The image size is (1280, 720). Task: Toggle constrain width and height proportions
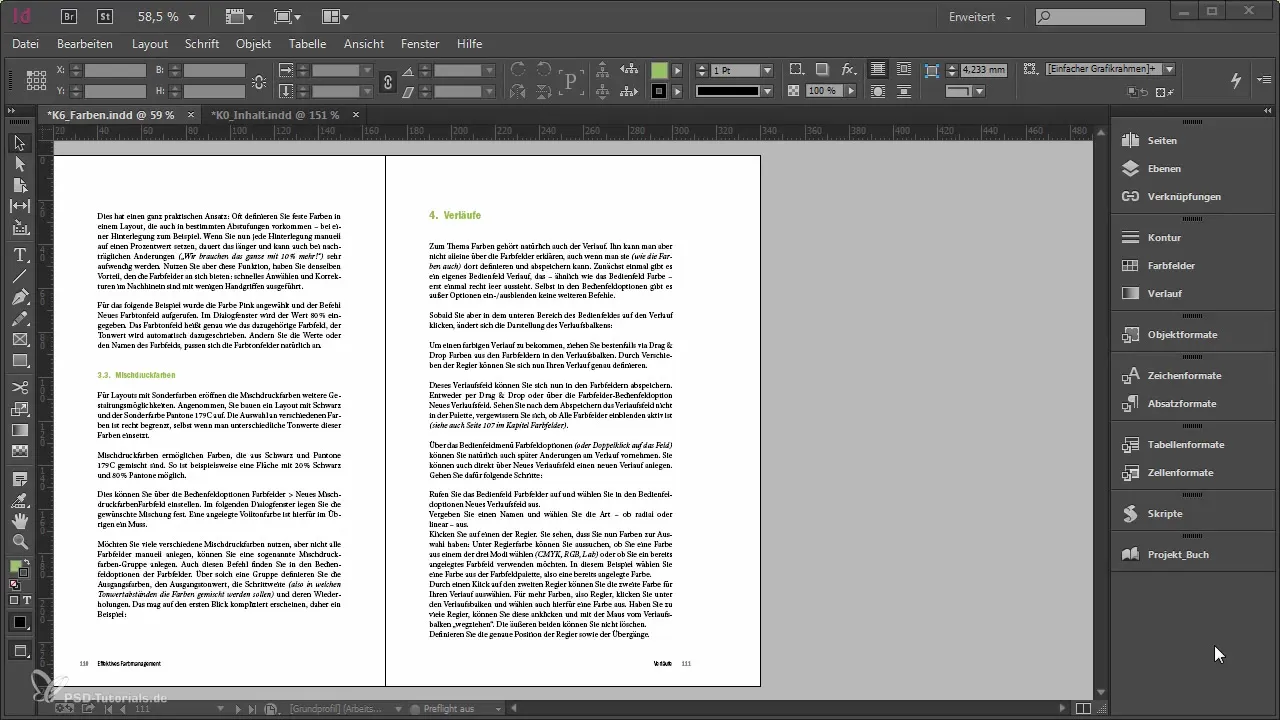point(260,81)
